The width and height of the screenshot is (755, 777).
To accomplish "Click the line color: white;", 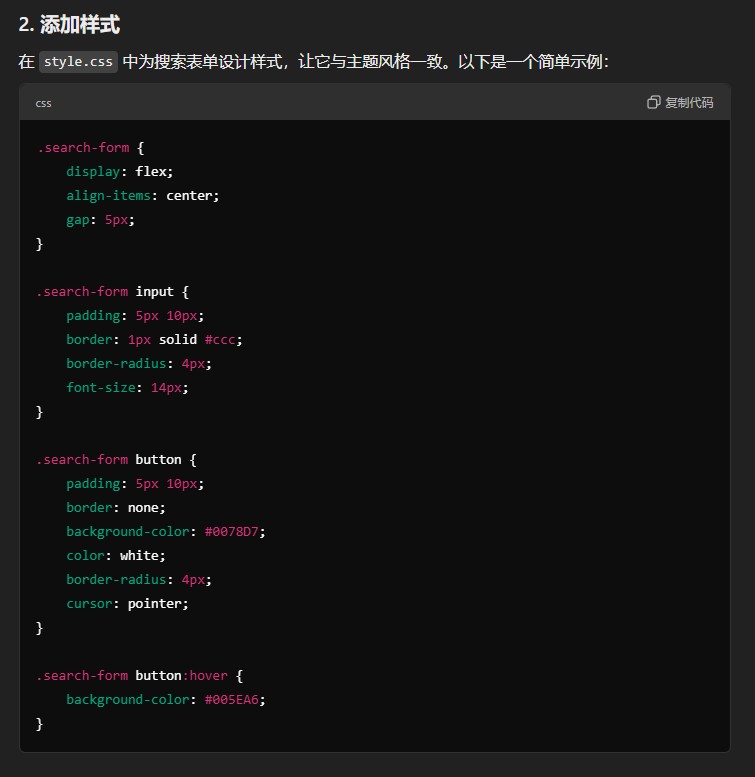I will click(116, 555).
